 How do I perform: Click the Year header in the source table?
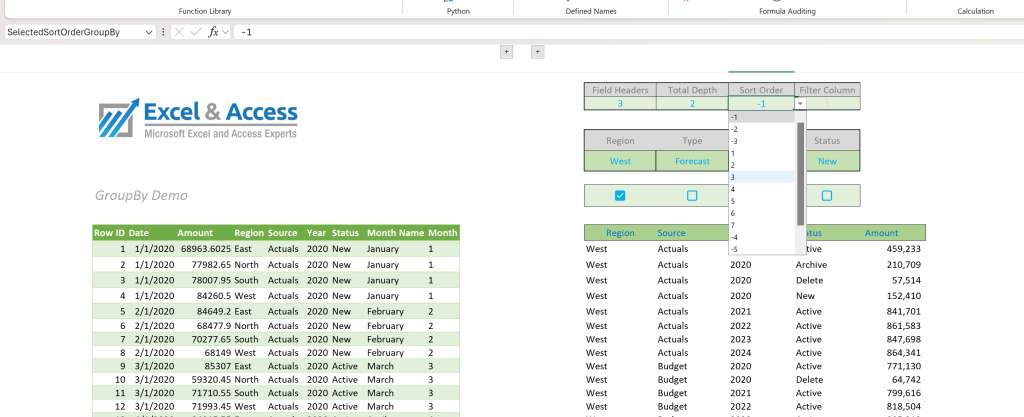pos(317,233)
